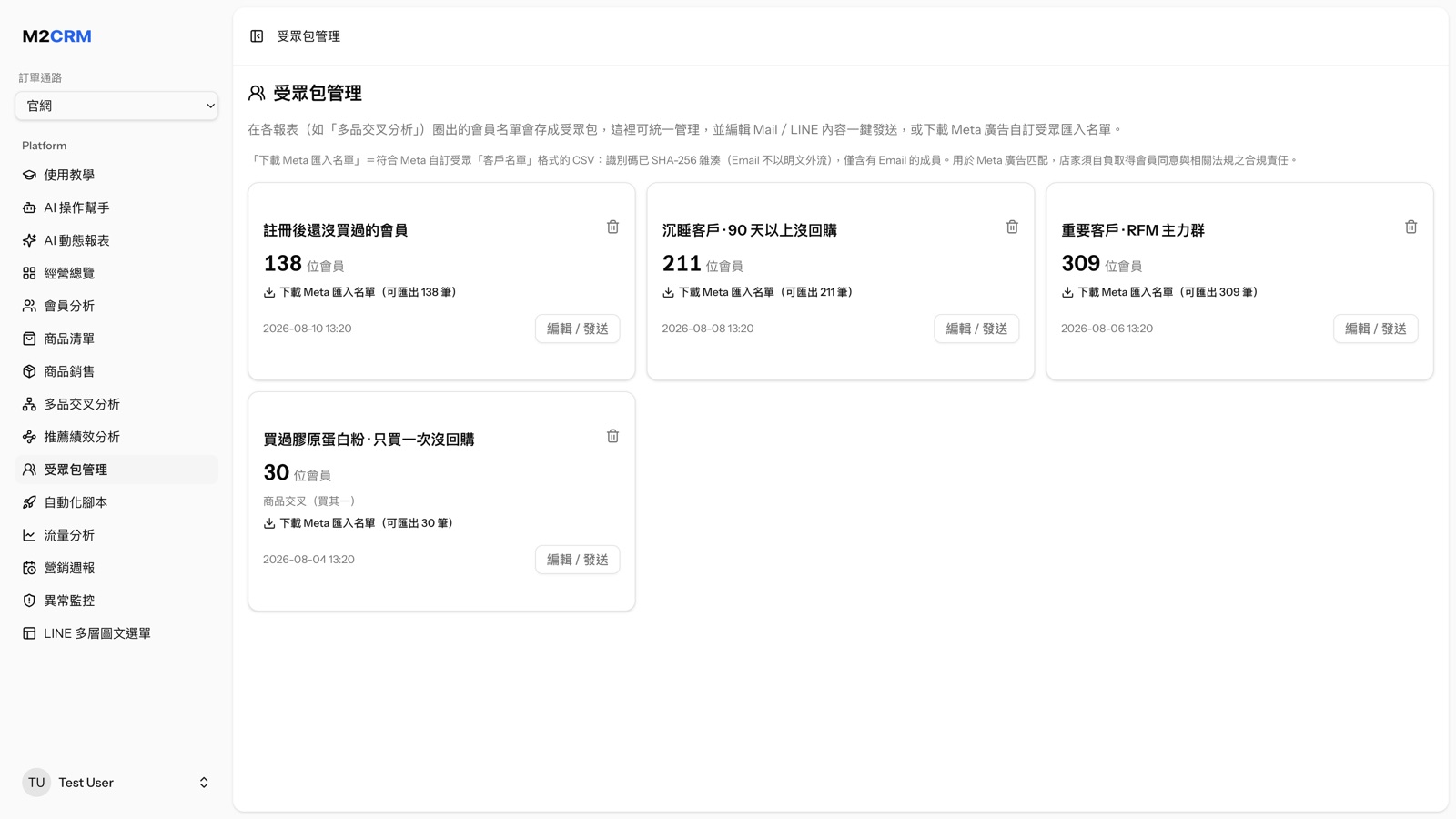Click 下載 Meta 匯入名單(可匯出 309 筆) link
The width and height of the screenshot is (1456, 819).
[1160, 292]
